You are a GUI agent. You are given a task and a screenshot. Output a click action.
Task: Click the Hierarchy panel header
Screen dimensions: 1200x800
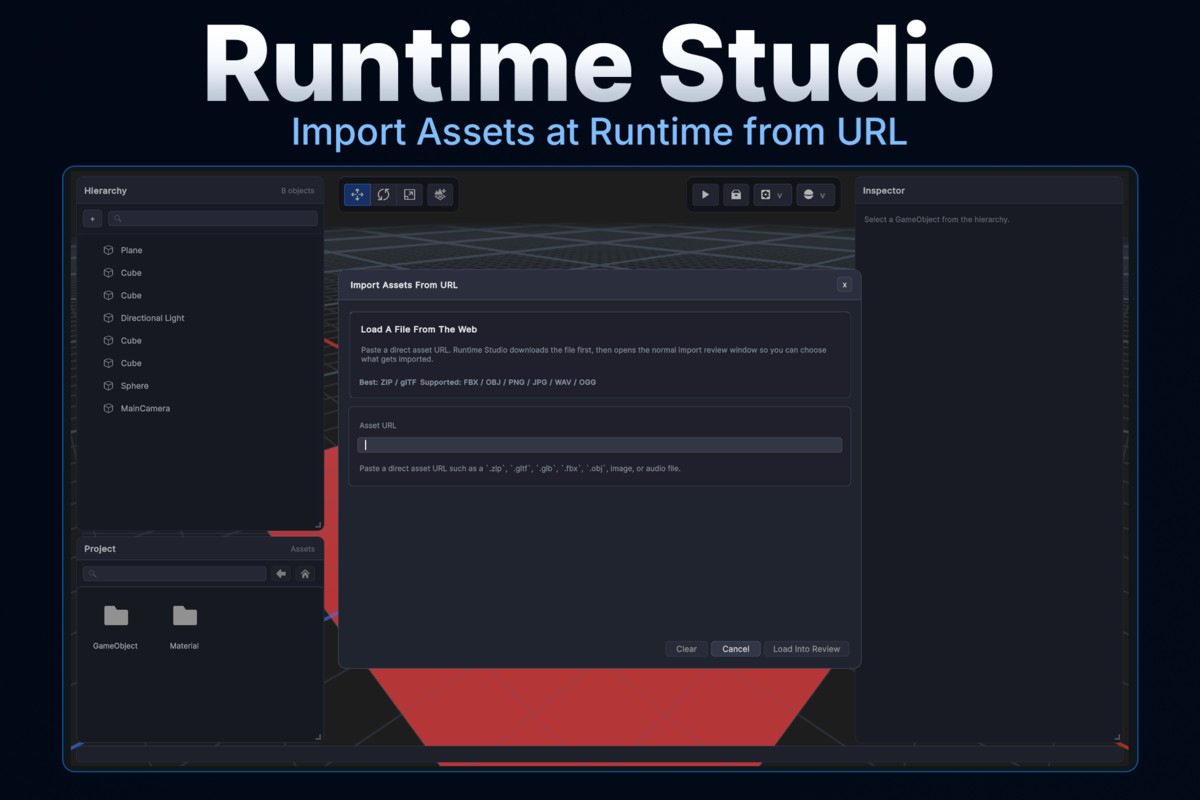[200, 191]
